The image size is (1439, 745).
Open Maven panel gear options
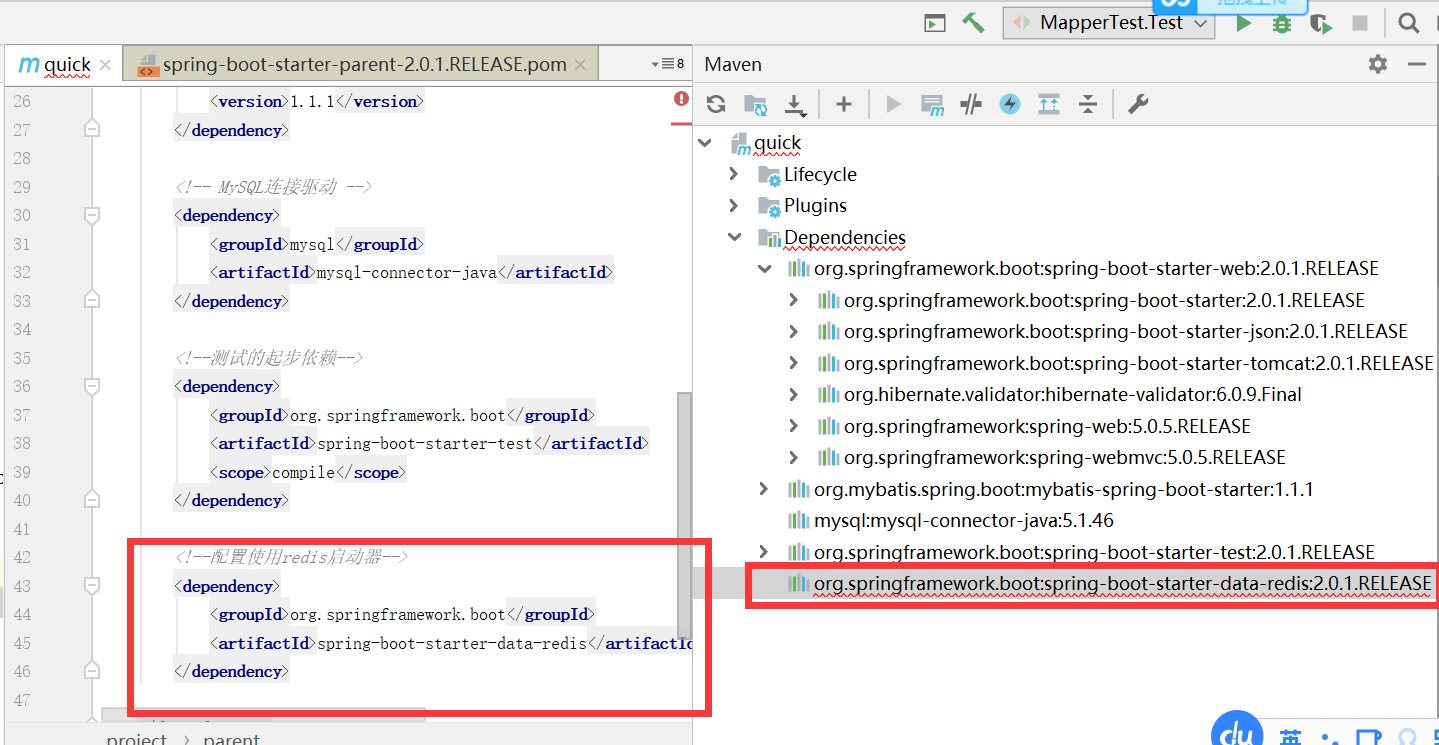pyautogui.click(x=1378, y=64)
